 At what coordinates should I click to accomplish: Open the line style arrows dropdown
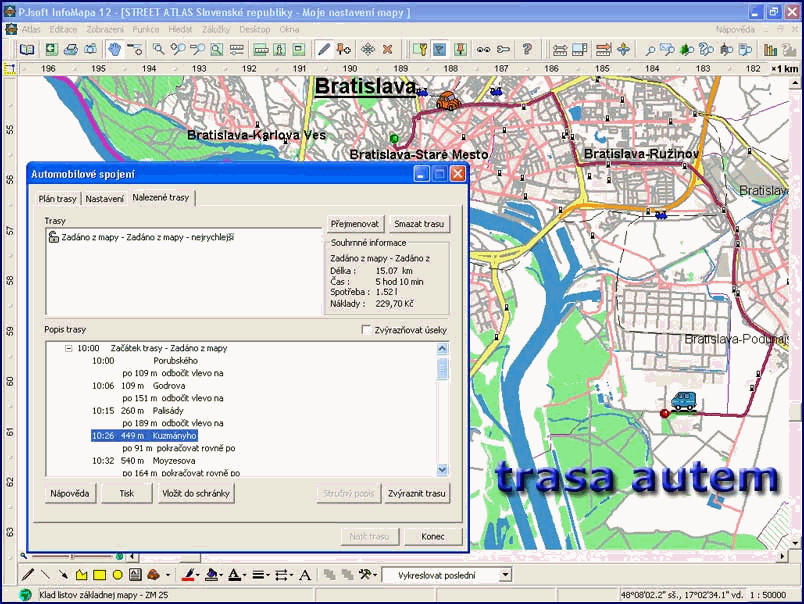click(x=291, y=575)
